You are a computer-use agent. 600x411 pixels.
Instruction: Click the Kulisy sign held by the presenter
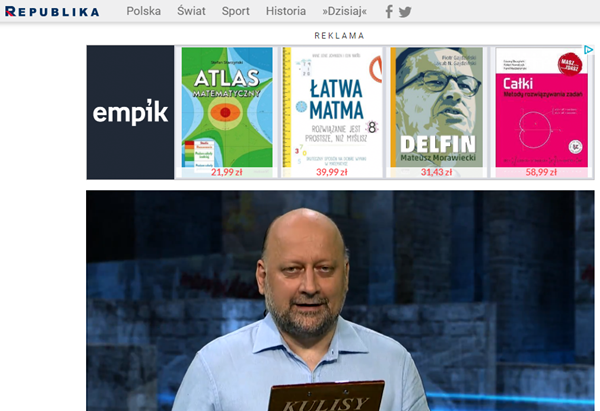click(326, 398)
